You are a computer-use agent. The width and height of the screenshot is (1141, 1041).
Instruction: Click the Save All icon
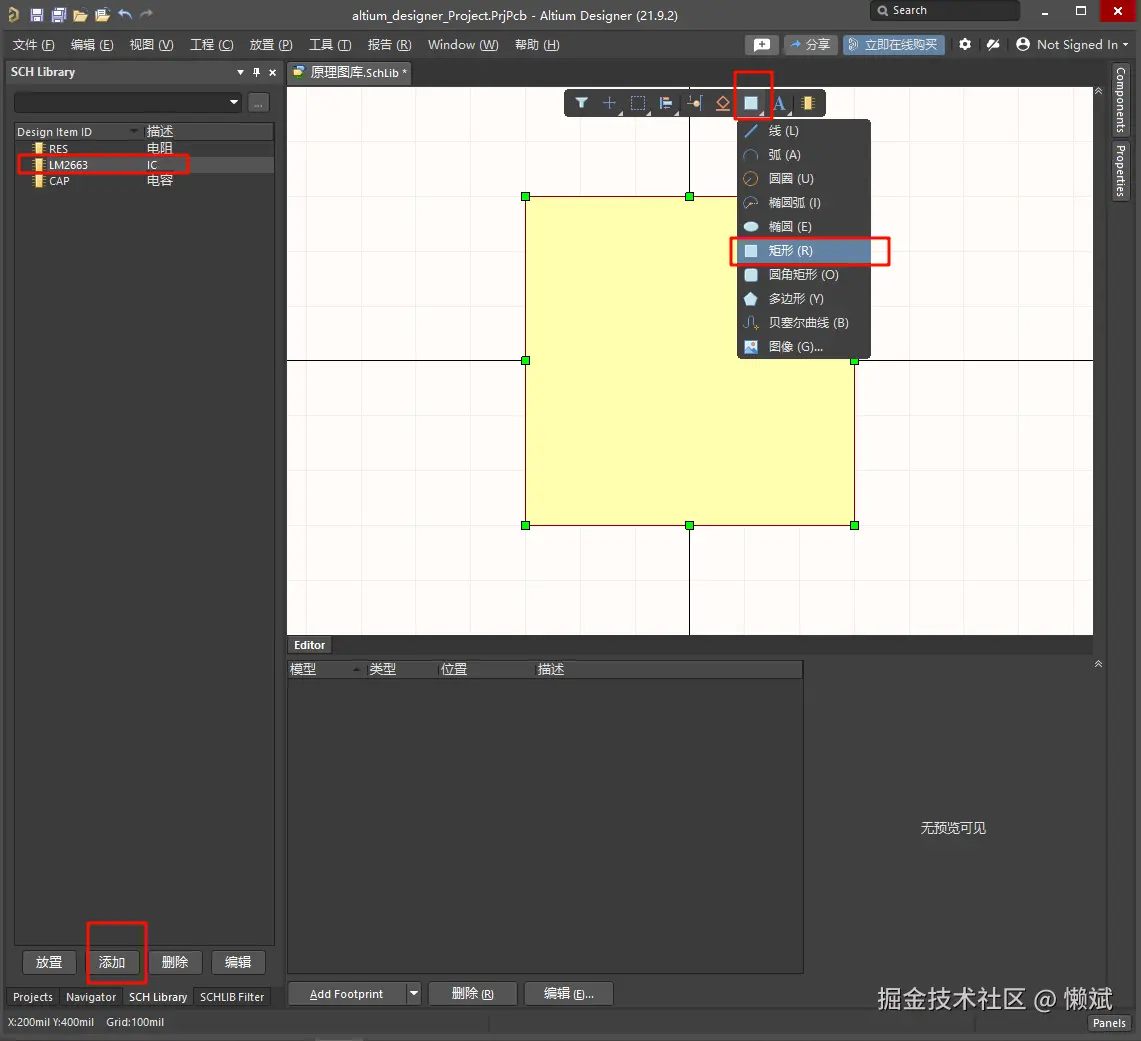tap(59, 15)
